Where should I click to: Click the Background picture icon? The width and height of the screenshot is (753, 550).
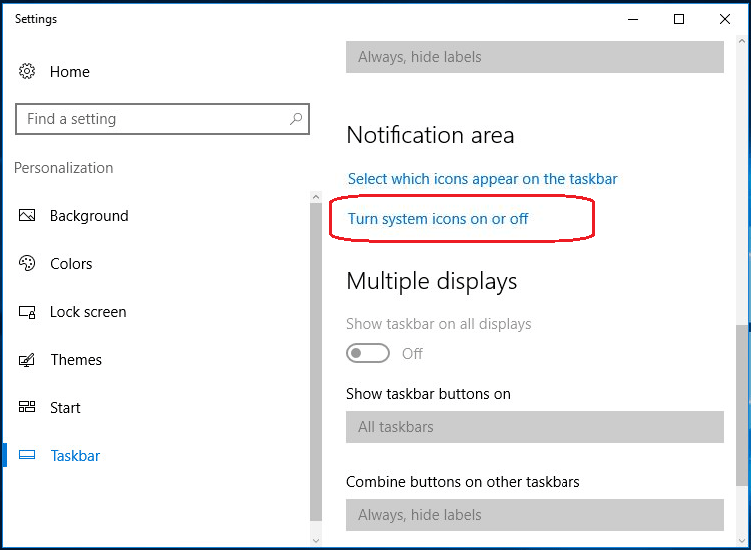click(x=28, y=216)
